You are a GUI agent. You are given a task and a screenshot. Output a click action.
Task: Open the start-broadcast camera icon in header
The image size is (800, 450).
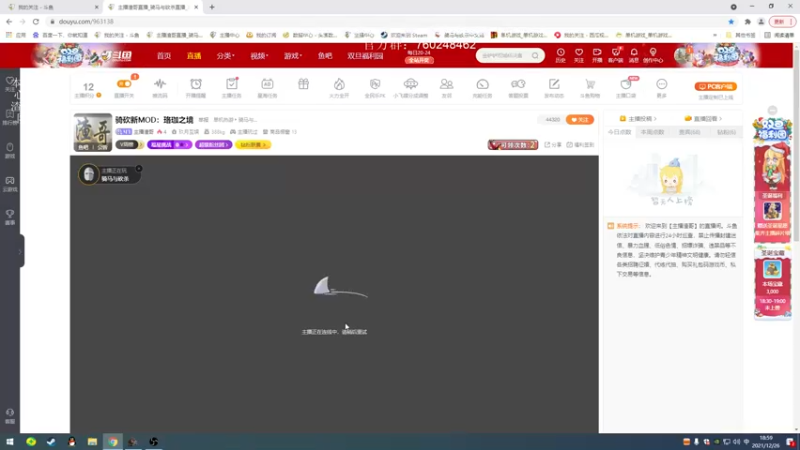[x=597, y=55]
